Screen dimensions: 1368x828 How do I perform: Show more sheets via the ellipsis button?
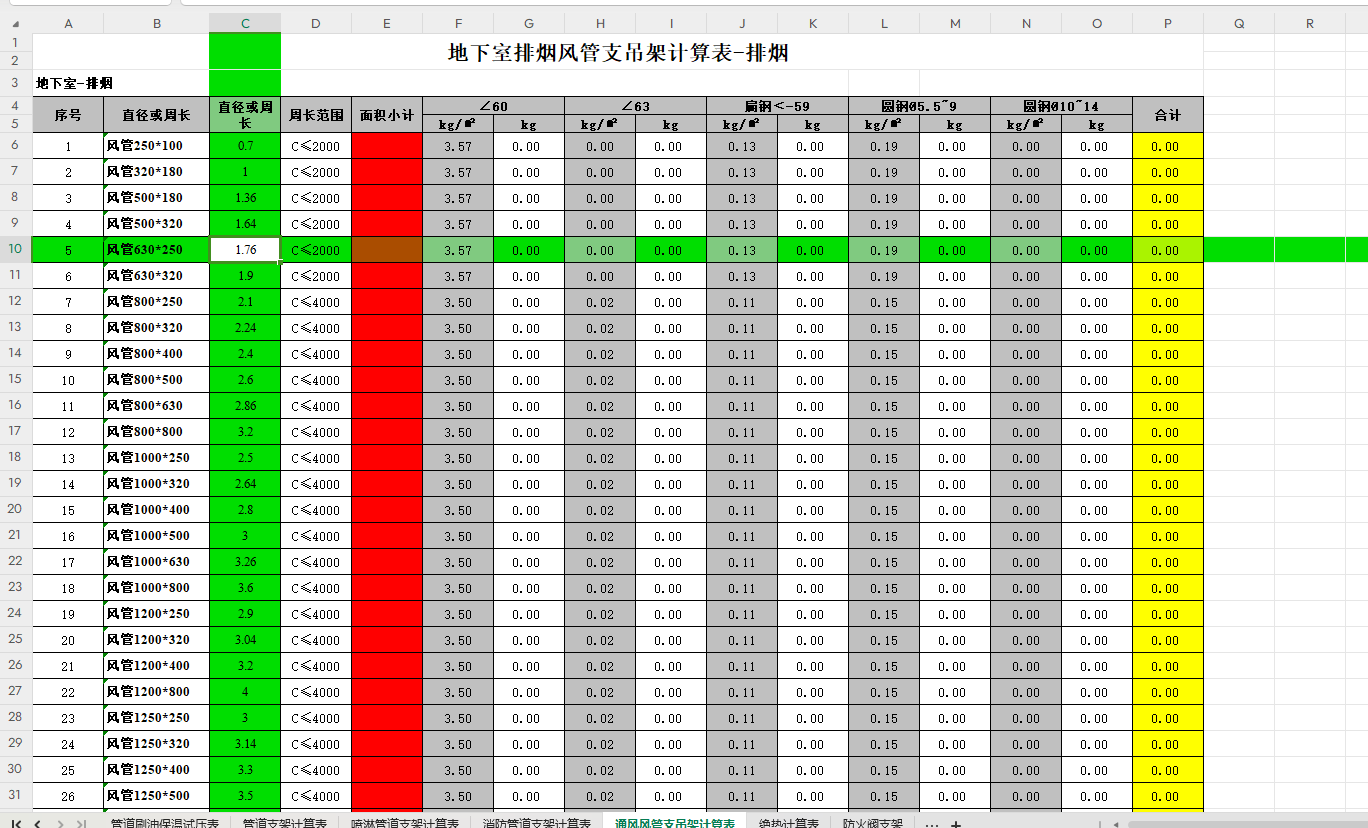(932, 823)
